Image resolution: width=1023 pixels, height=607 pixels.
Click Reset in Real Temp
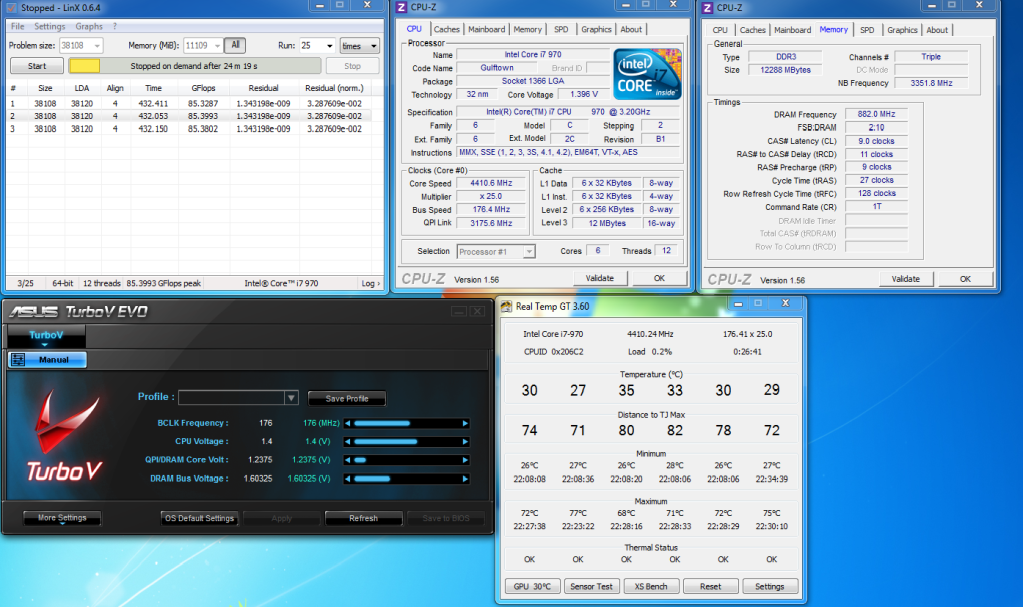coord(710,586)
